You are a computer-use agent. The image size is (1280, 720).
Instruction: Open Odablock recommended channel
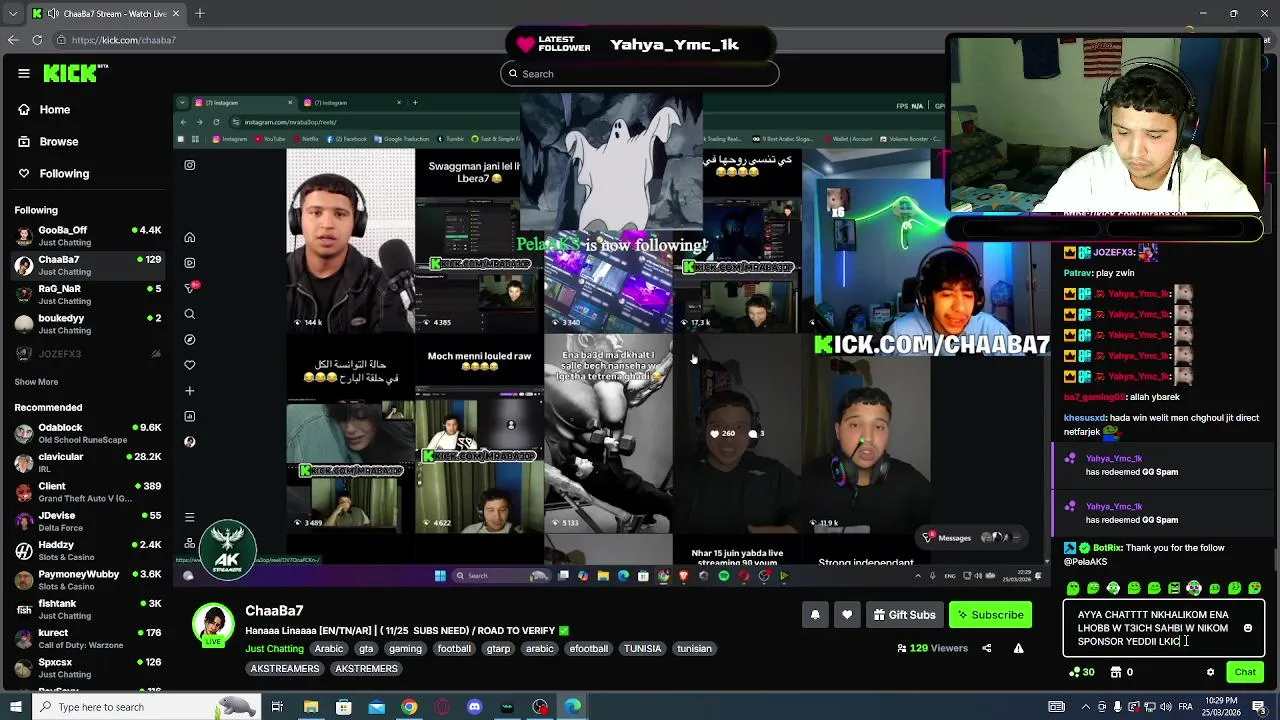point(88,433)
